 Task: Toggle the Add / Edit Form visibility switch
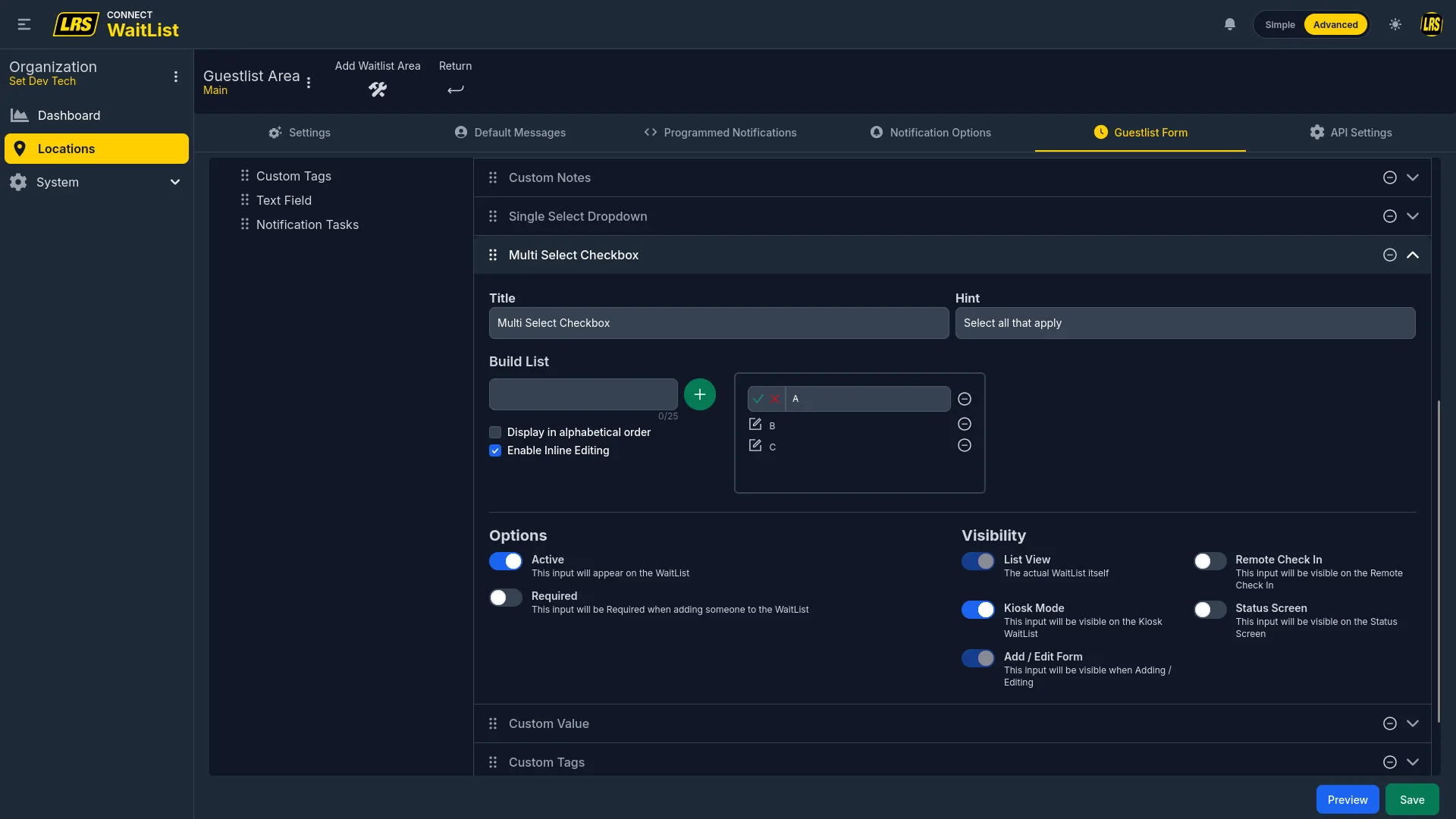pos(978,658)
